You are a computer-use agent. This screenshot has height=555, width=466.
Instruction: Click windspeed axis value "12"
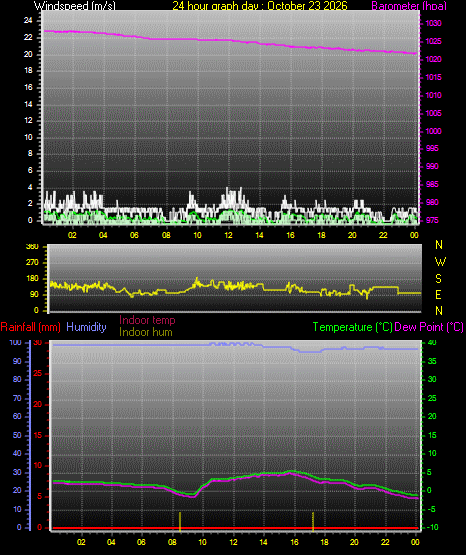point(28,120)
